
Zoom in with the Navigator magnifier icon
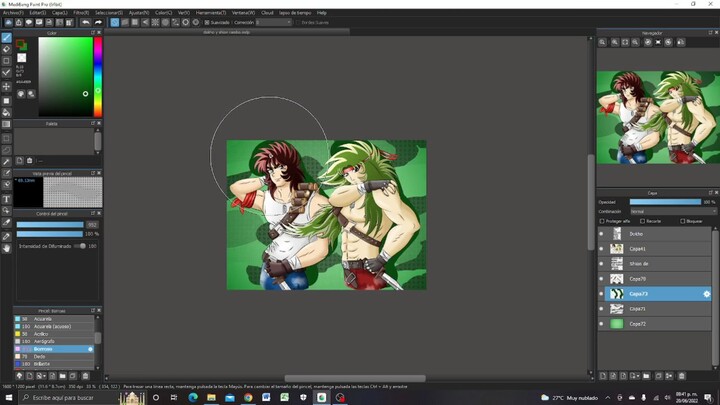(614, 42)
